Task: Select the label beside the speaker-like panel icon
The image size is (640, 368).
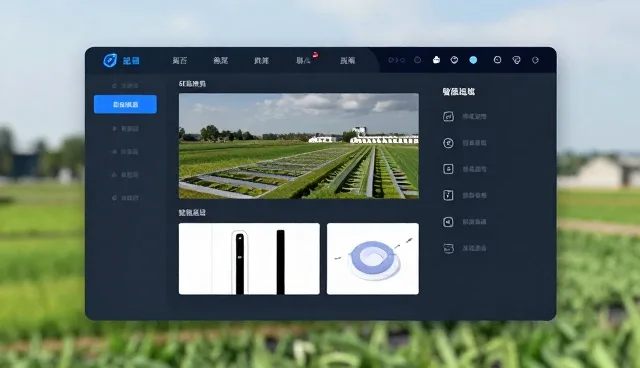Action: 474,222
